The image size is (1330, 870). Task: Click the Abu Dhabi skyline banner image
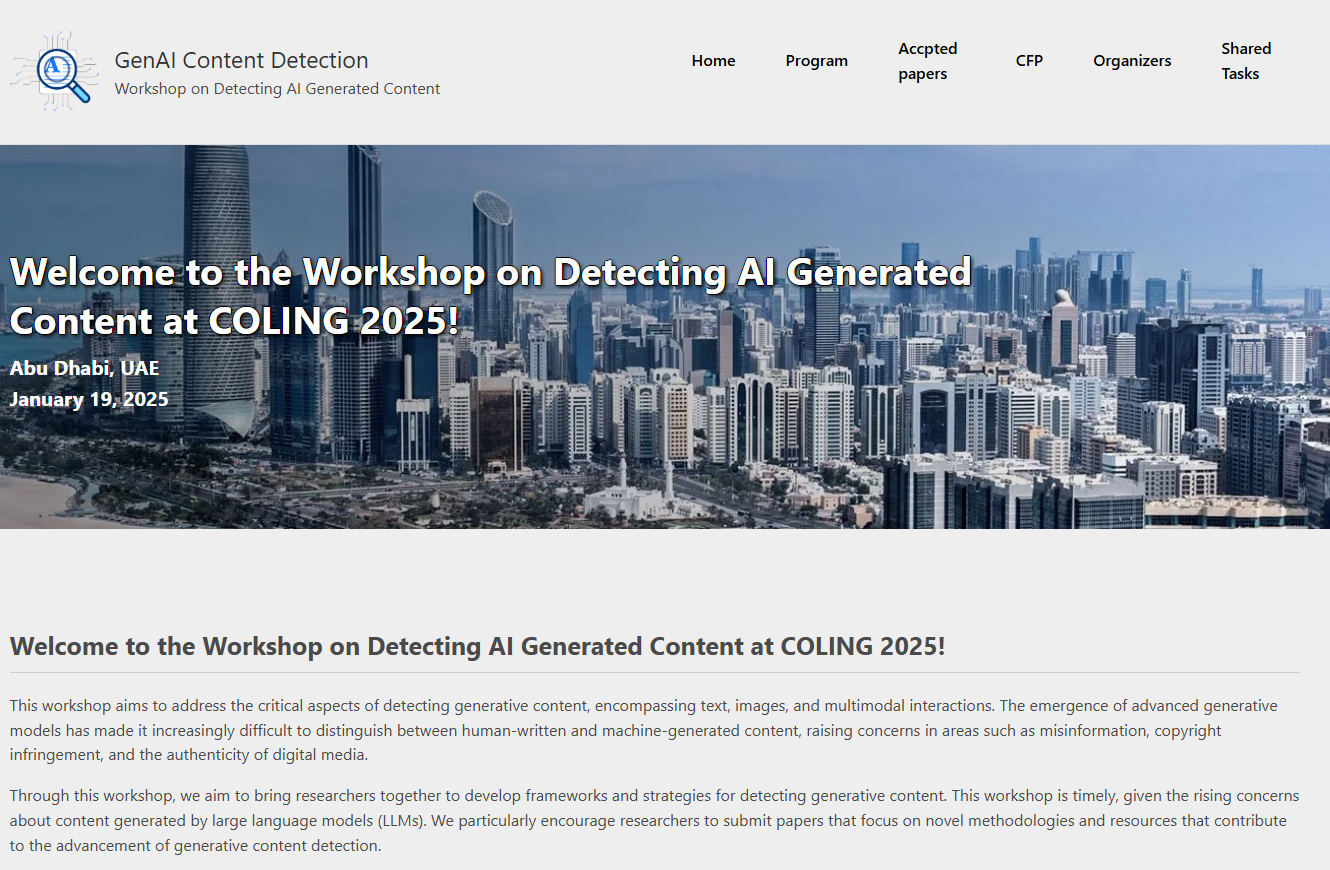(x=665, y=337)
